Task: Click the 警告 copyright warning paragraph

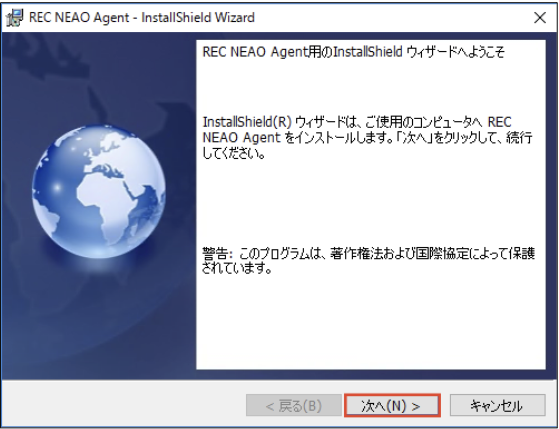Action: click(368, 260)
